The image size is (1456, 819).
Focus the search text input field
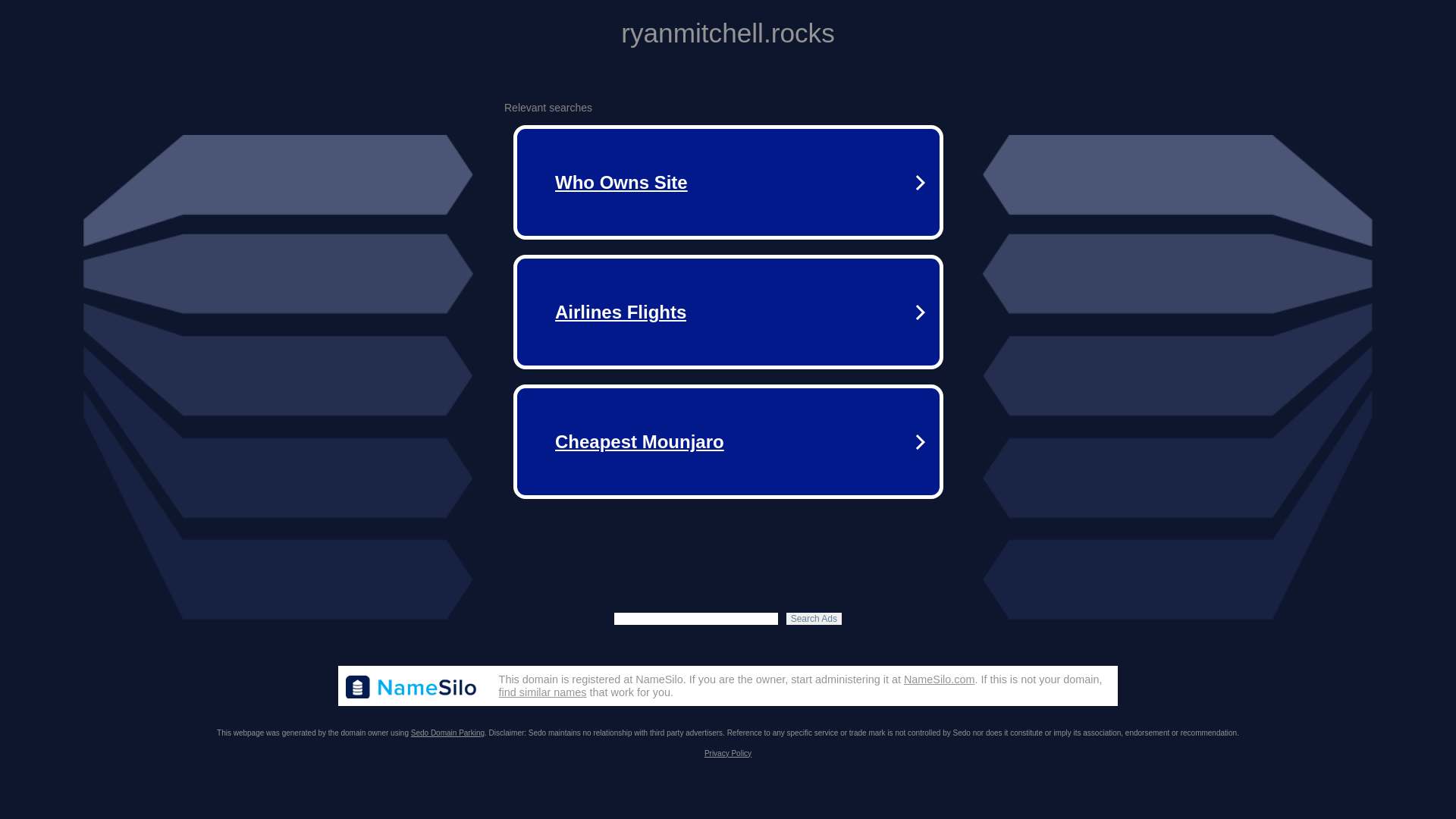tap(695, 619)
